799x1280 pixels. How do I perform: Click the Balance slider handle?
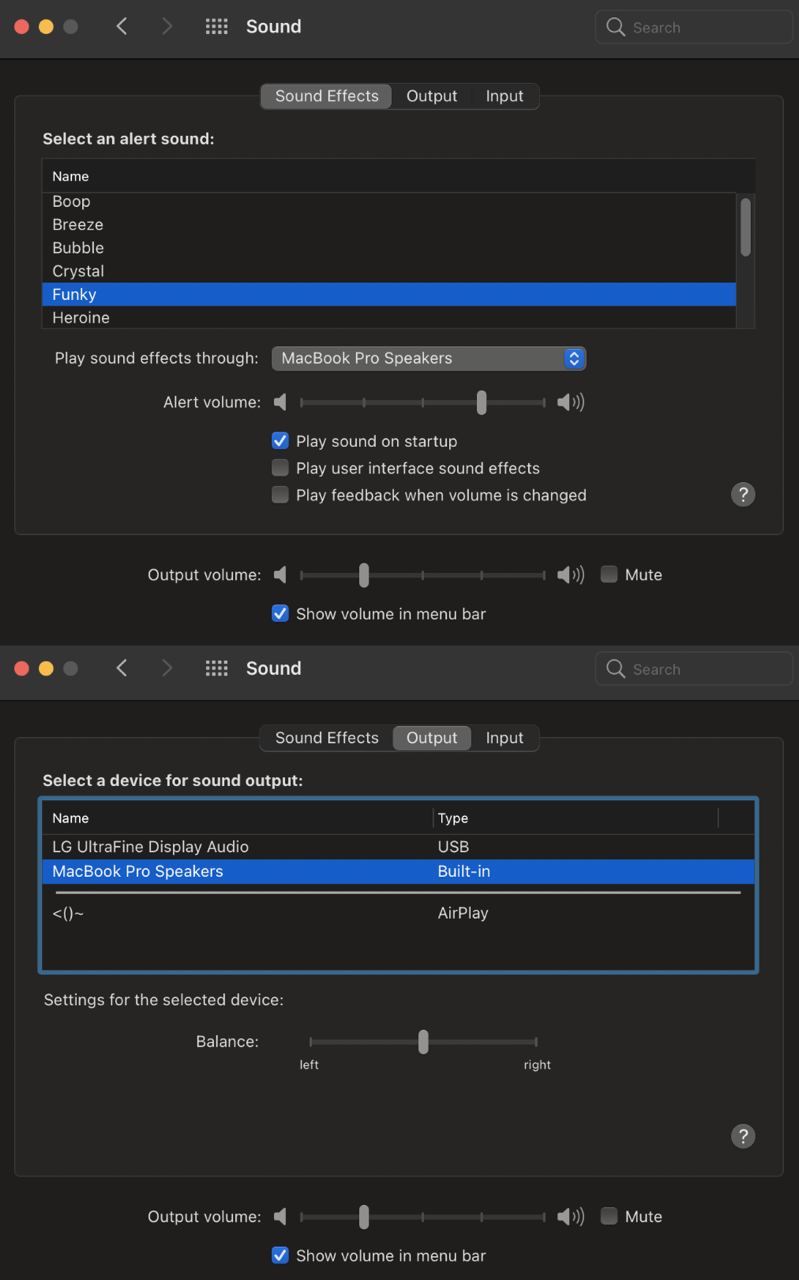point(423,1042)
